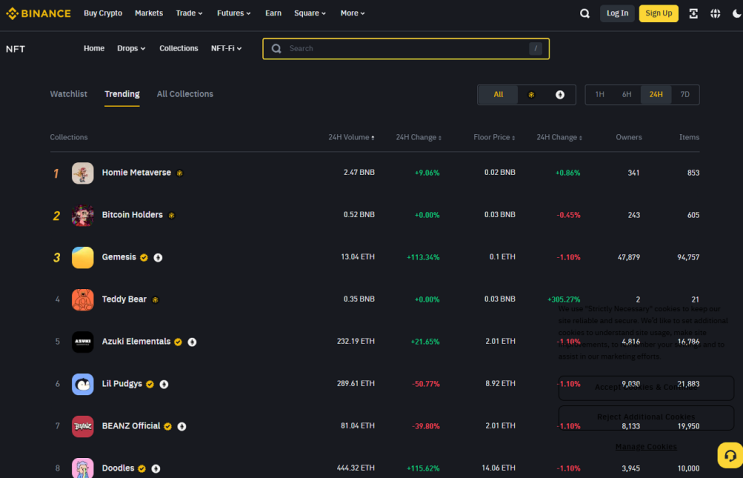Click Doodles collection avatar

(x=82, y=468)
